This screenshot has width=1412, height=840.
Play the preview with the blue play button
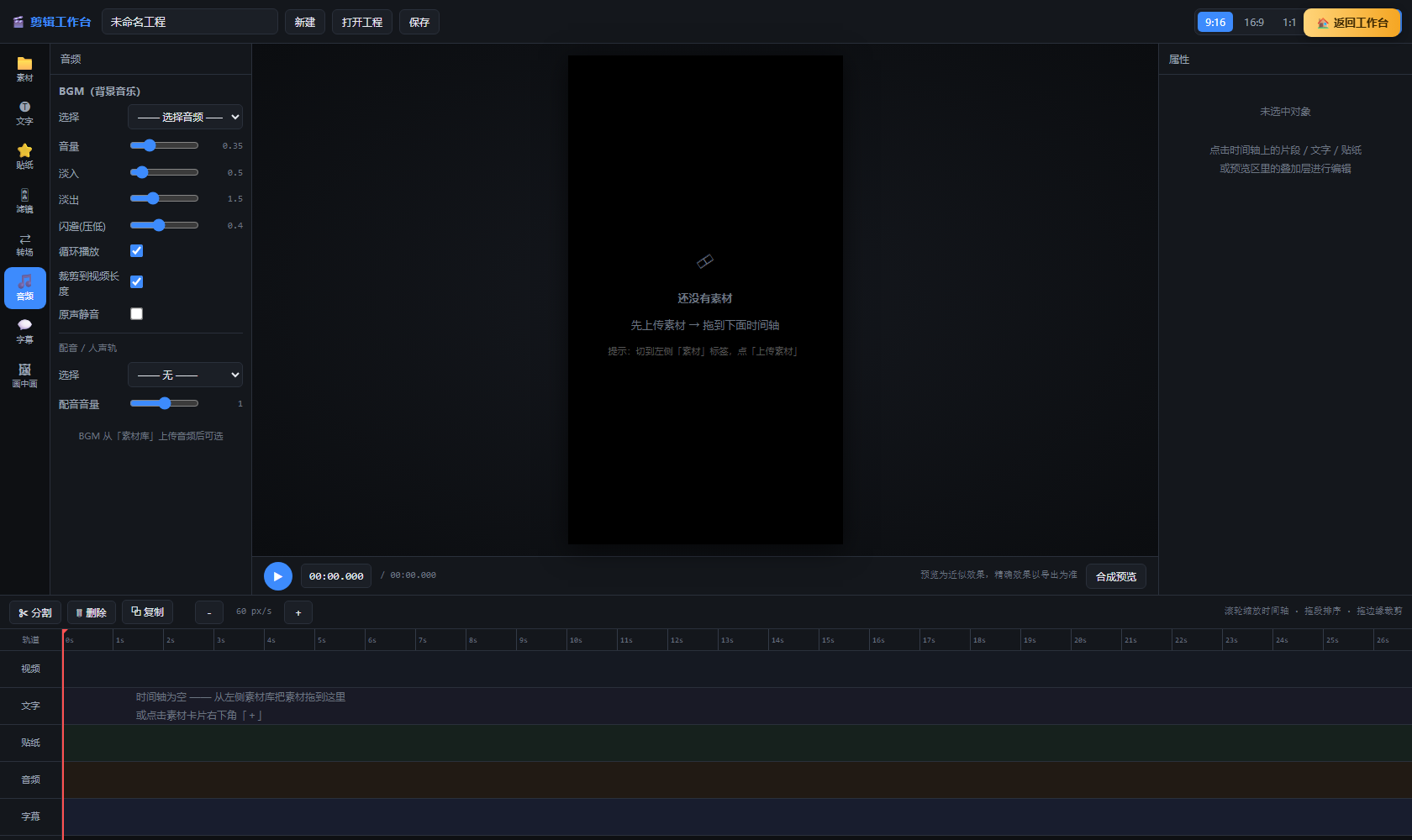278,576
